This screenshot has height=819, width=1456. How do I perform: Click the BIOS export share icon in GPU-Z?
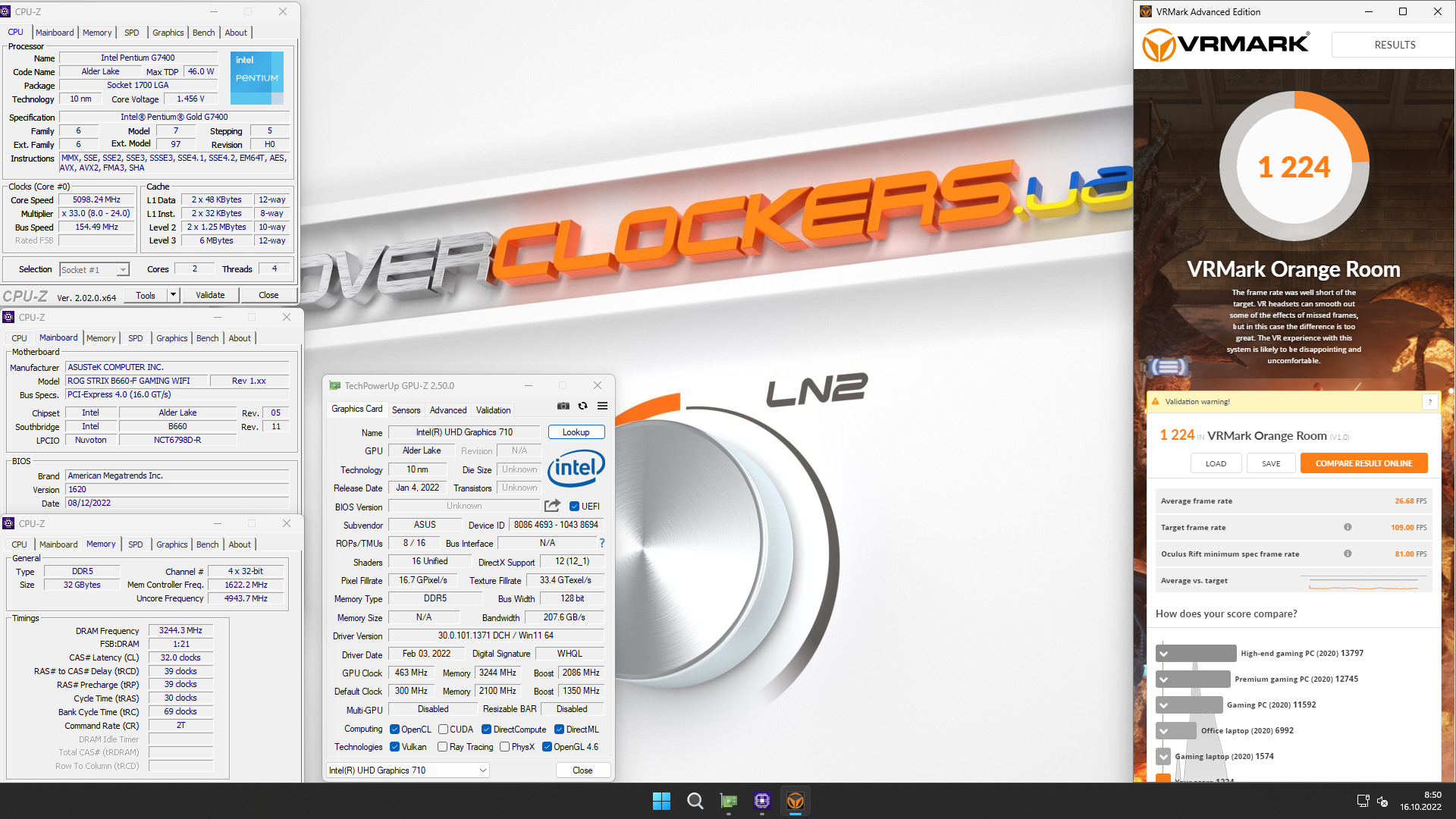point(552,506)
